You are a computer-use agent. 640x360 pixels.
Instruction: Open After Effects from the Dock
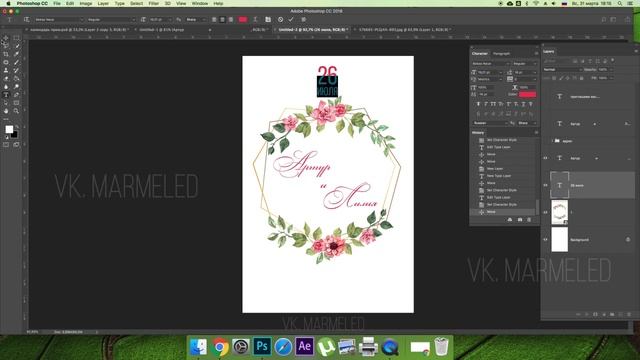304,347
